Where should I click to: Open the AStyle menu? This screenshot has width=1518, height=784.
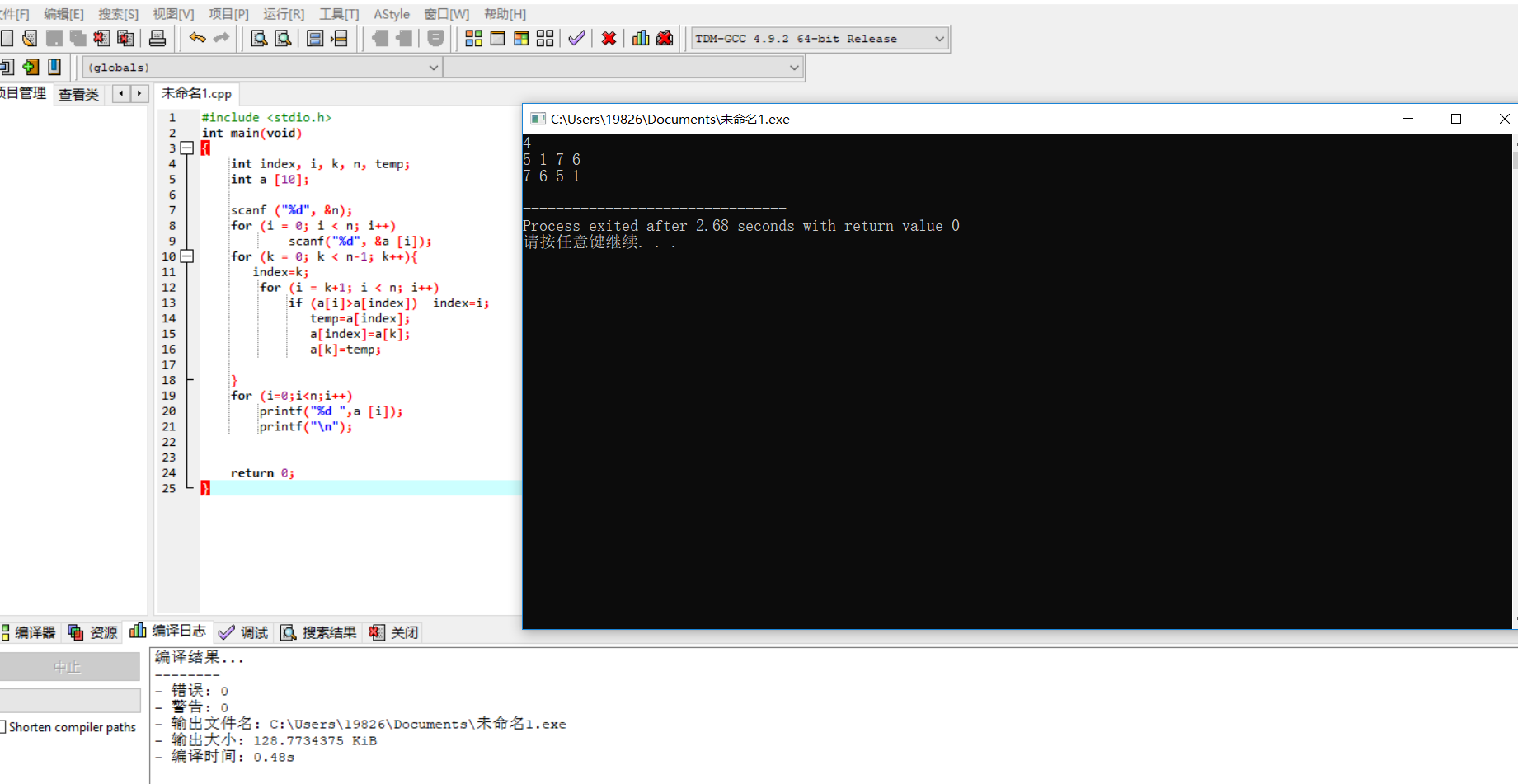pyautogui.click(x=392, y=14)
